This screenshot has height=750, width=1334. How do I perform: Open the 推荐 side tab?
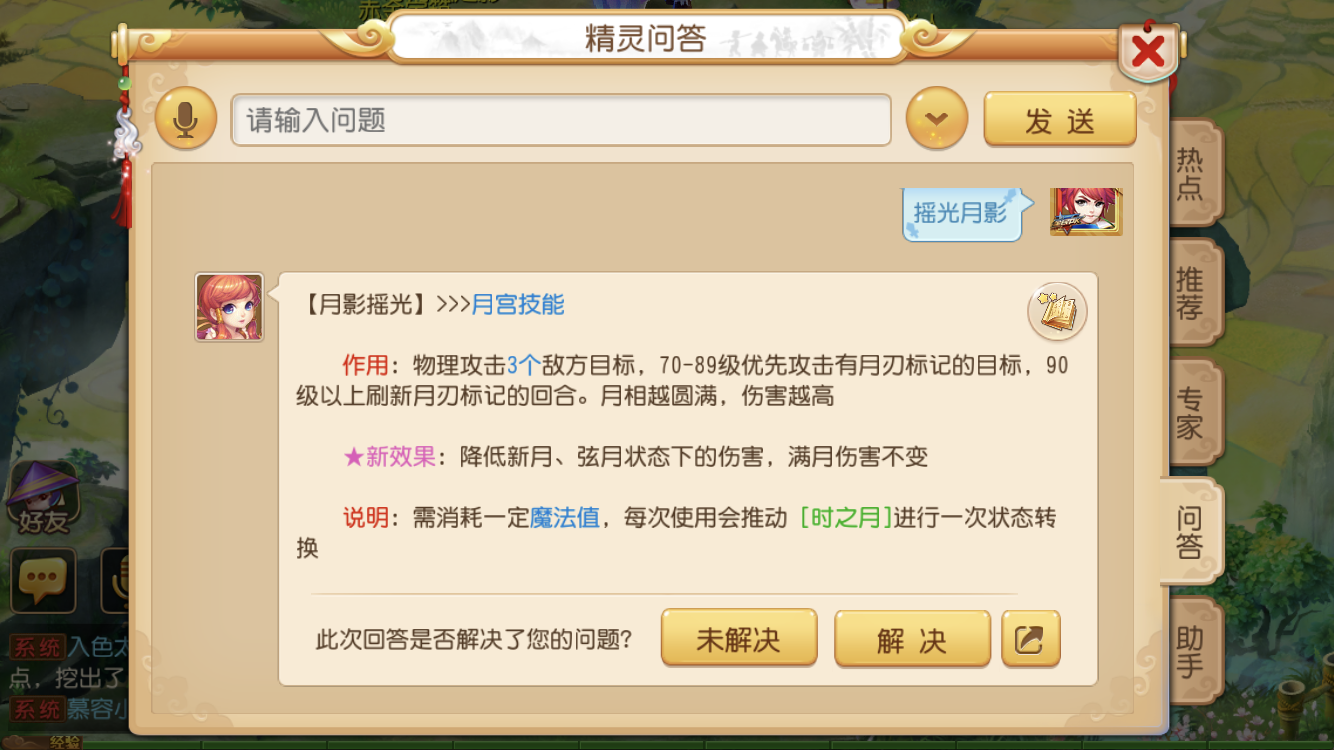coord(1191,293)
